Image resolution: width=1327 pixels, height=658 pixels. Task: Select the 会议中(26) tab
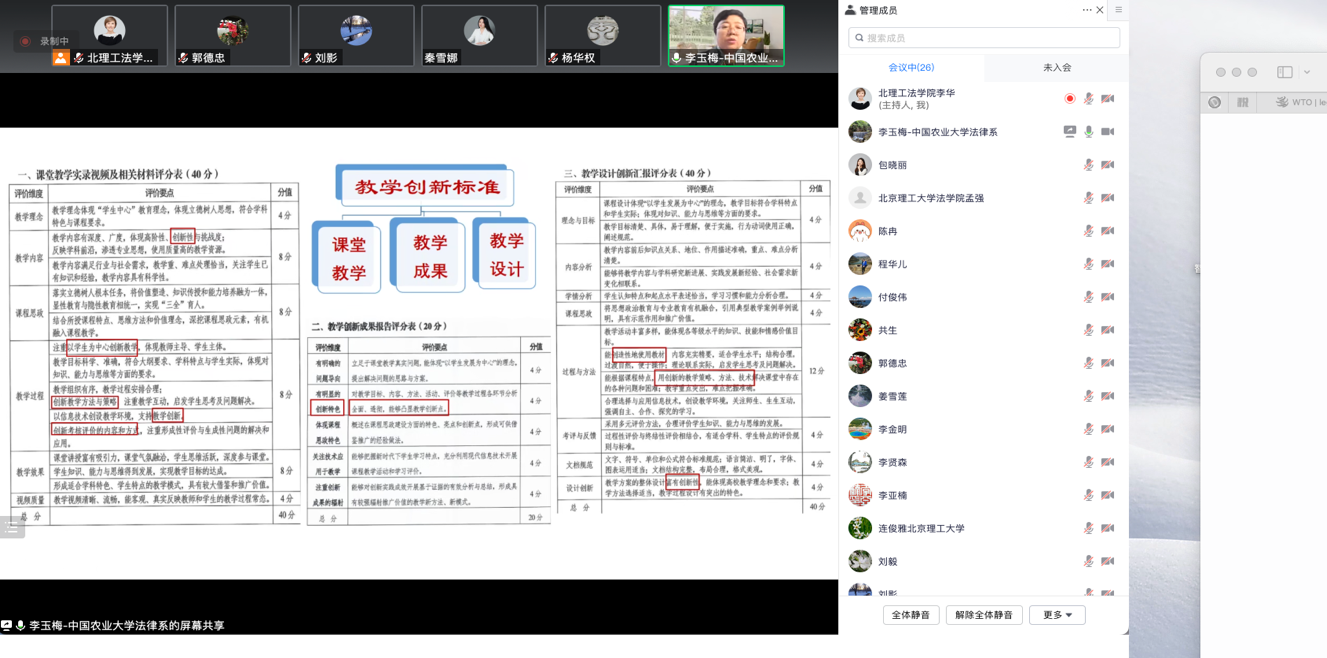pyautogui.click(x=911, y=67)
